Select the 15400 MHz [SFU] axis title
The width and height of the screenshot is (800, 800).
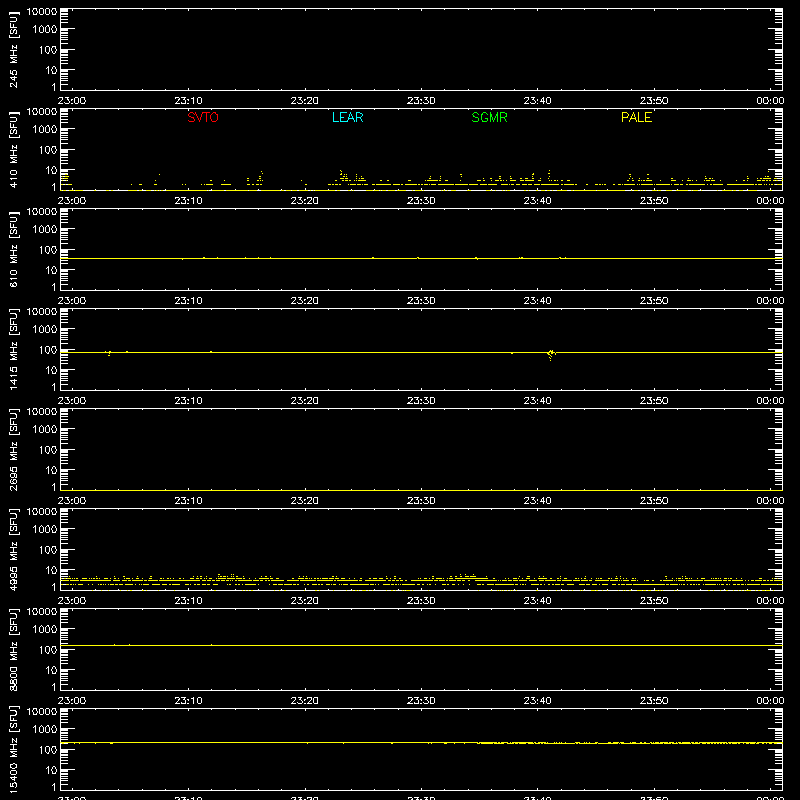point(13,749)
